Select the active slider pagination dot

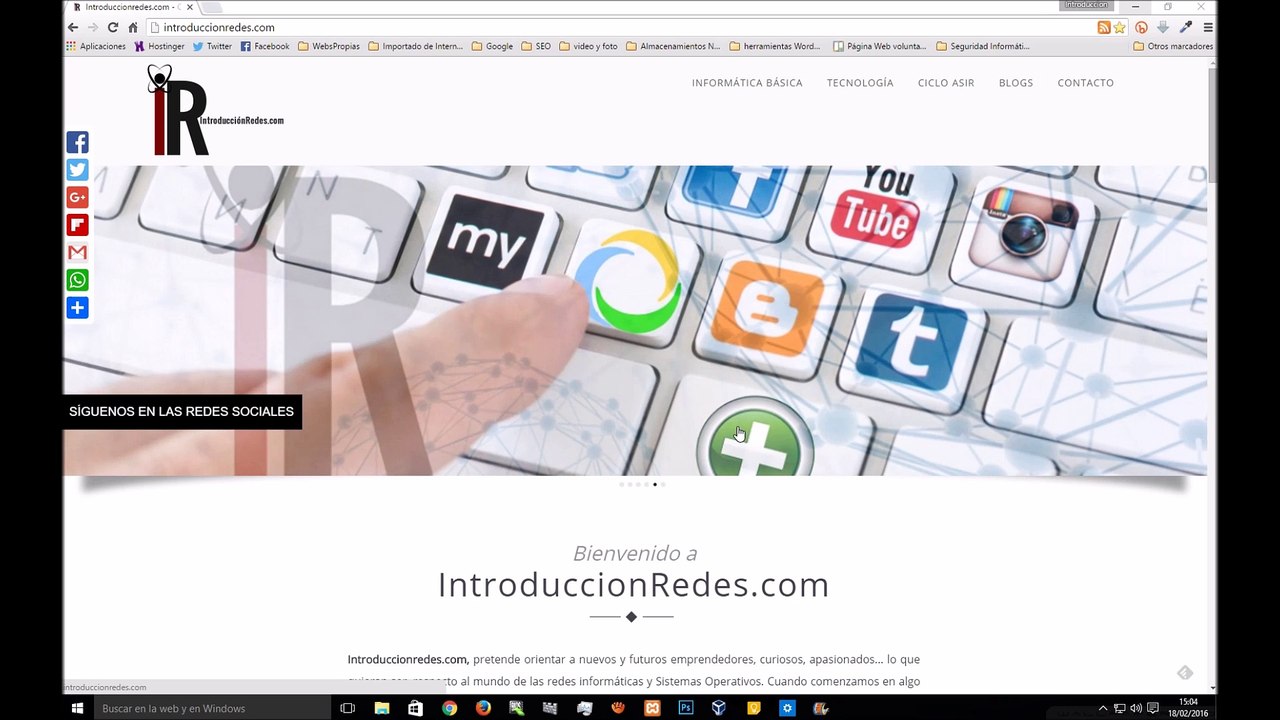655,484
